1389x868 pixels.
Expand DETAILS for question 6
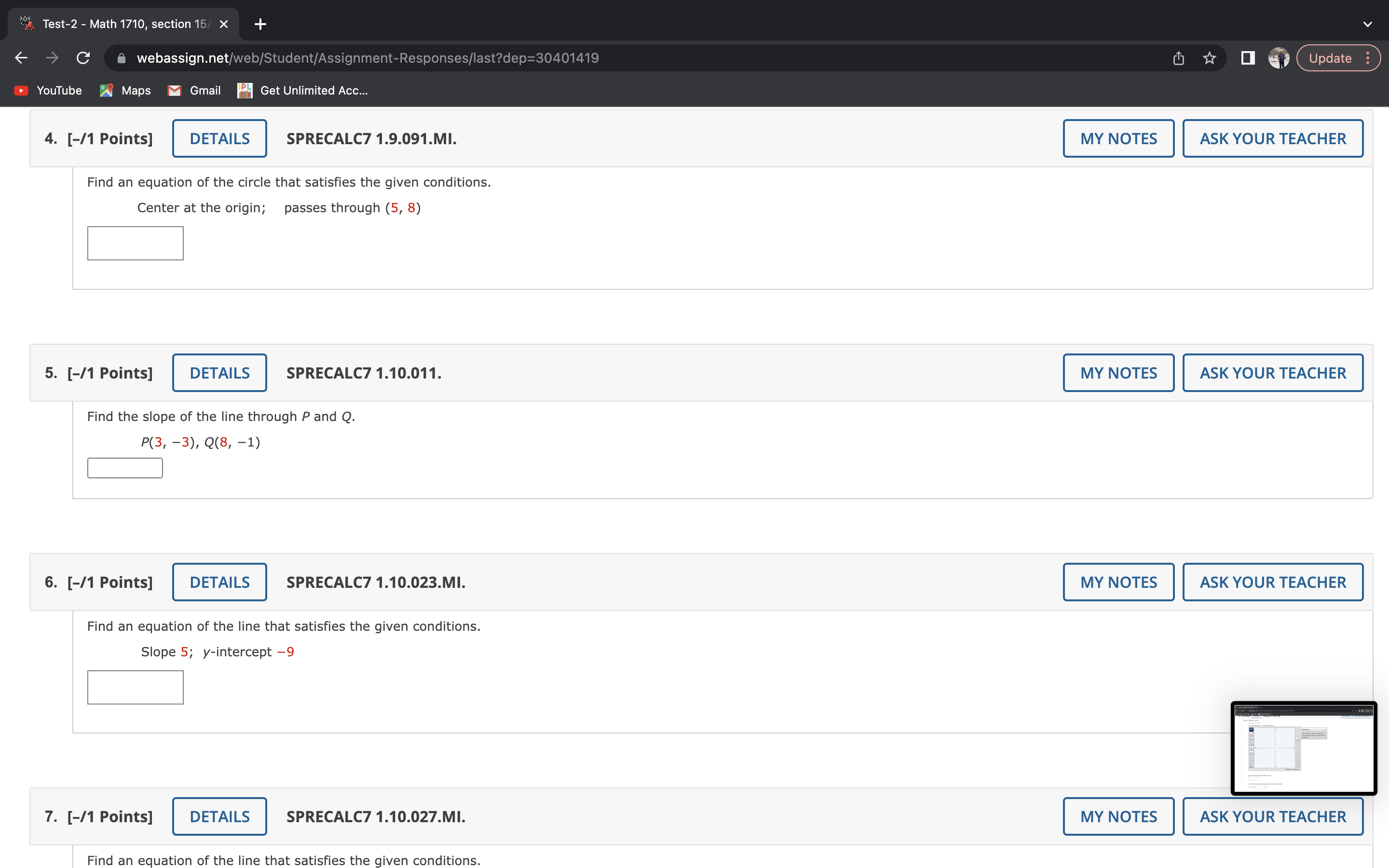point(219,582)
